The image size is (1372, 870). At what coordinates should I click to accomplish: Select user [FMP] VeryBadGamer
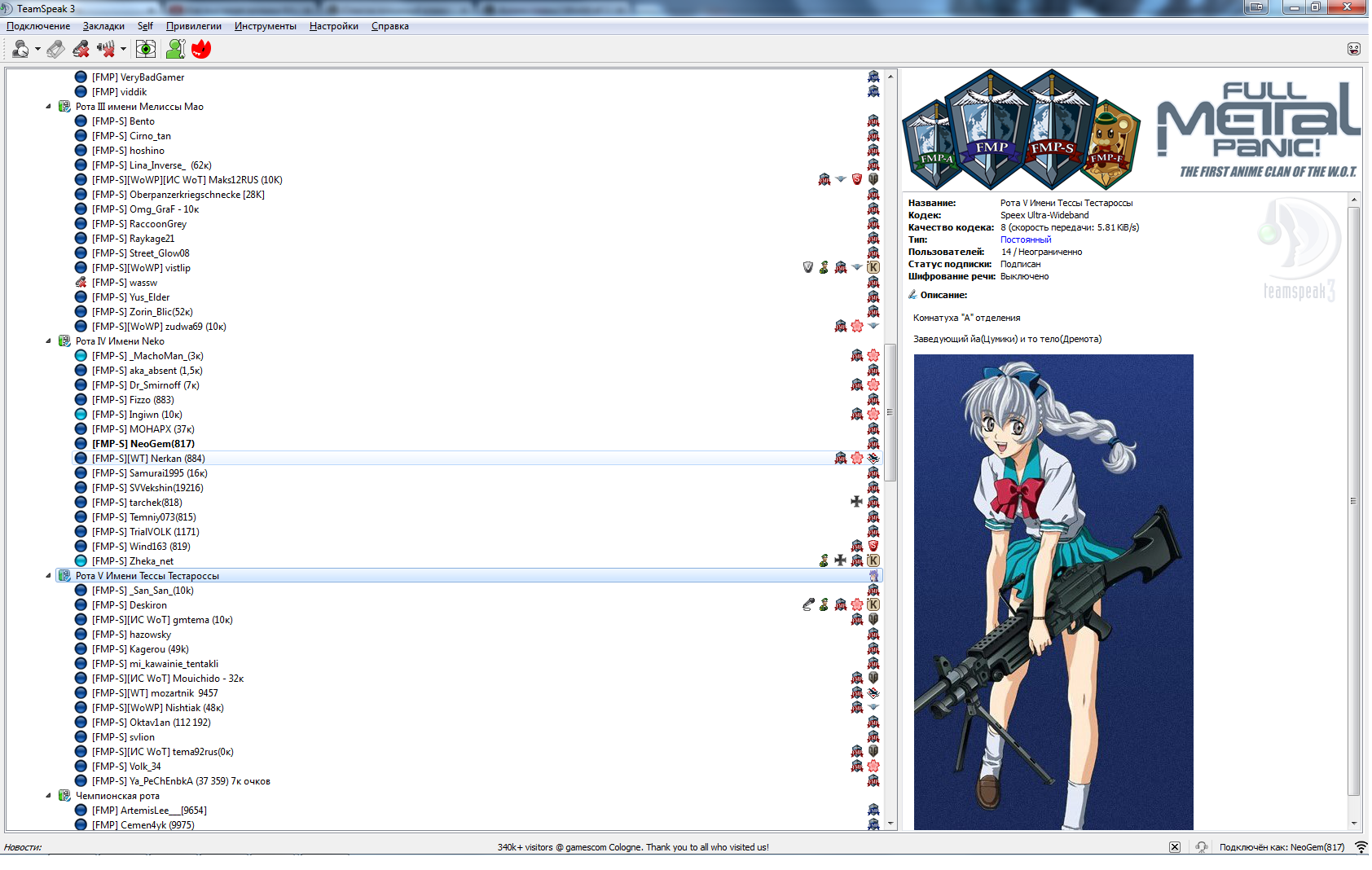pos(139,77)
